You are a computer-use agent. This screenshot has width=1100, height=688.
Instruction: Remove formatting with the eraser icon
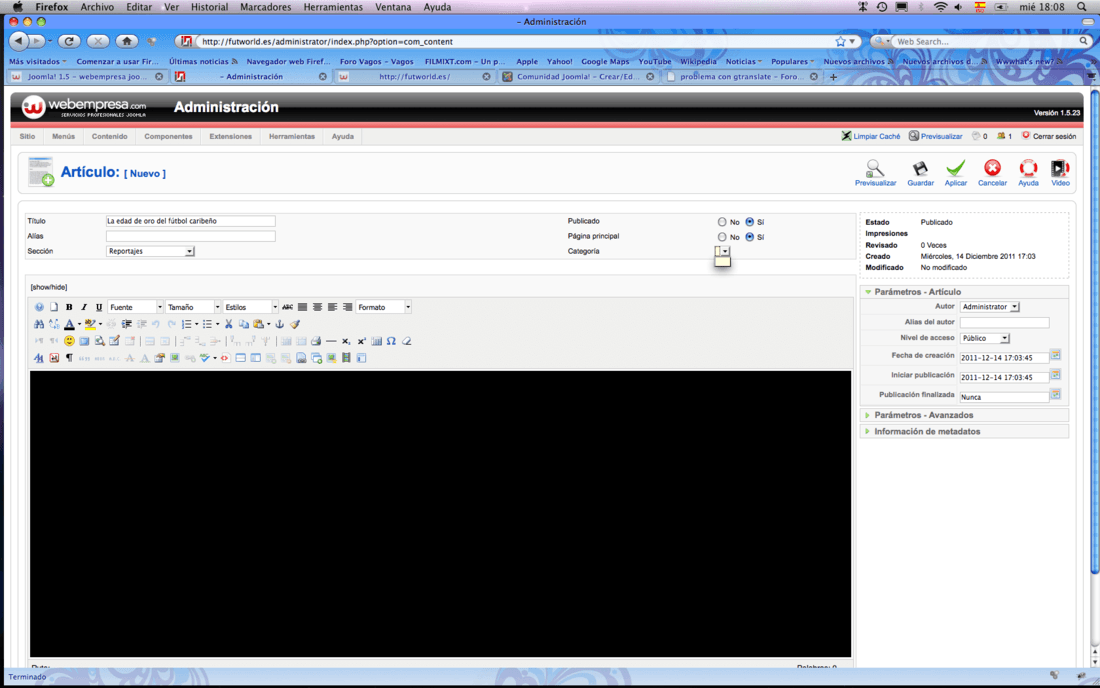click(x=406, y=341)
